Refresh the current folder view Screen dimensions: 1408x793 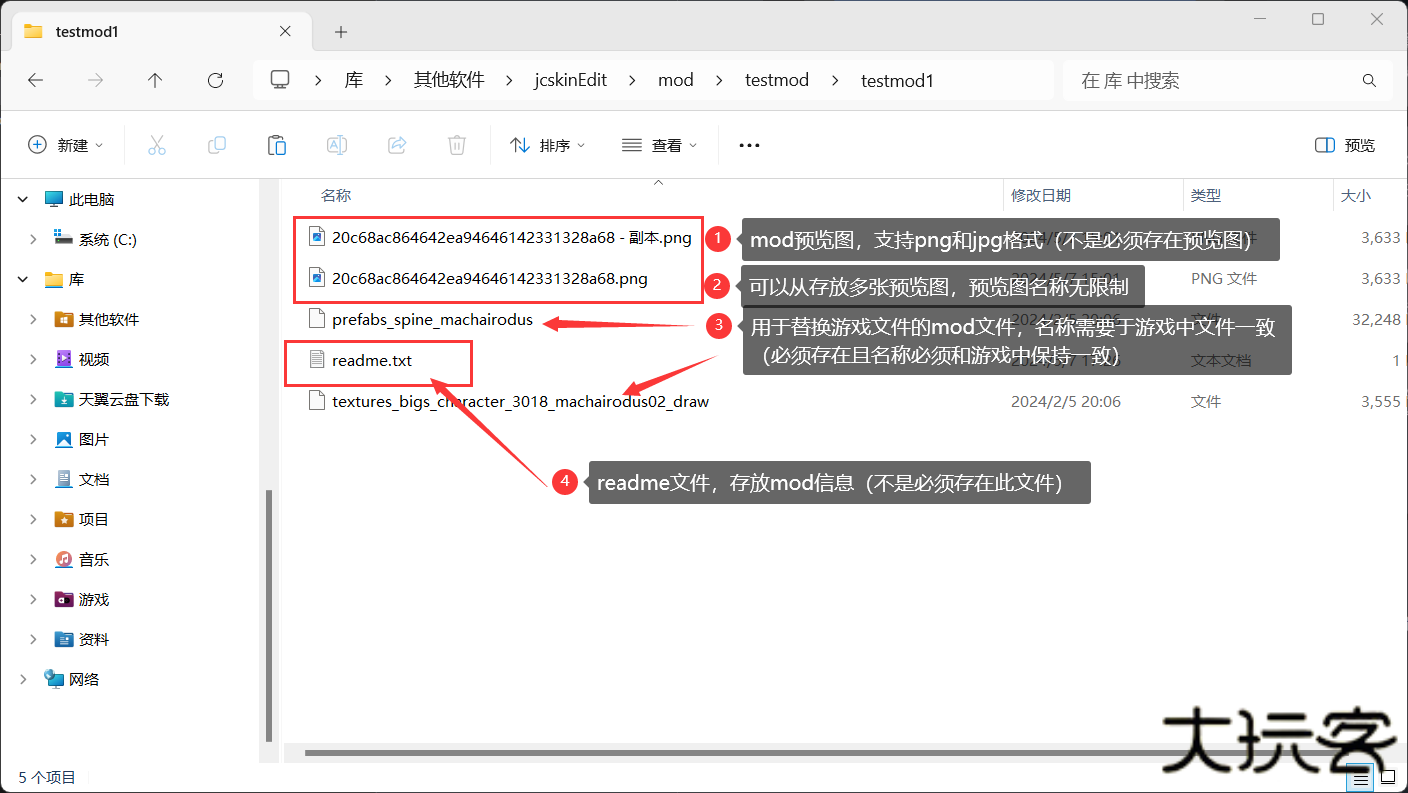pos(215,81)
